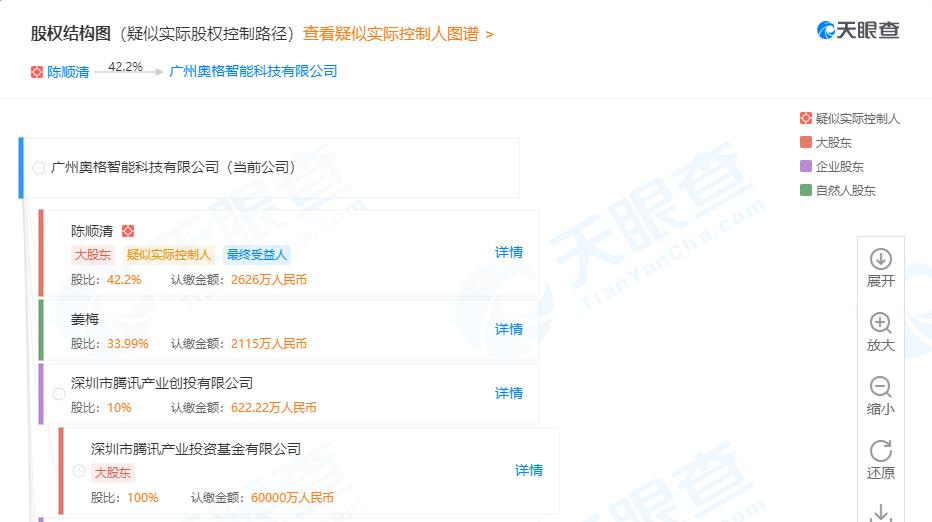Click 陈顺清 name in shareholder card
Screen dimensions: 932x522
click(92, 231)
